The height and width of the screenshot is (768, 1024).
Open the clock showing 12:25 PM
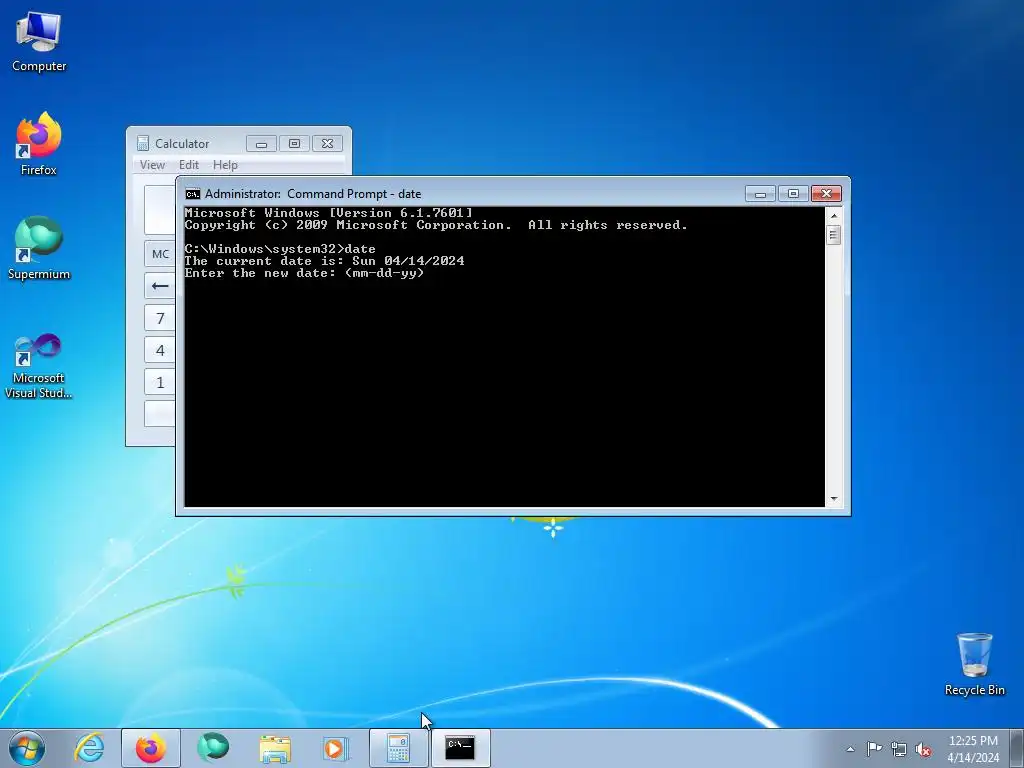973,748
